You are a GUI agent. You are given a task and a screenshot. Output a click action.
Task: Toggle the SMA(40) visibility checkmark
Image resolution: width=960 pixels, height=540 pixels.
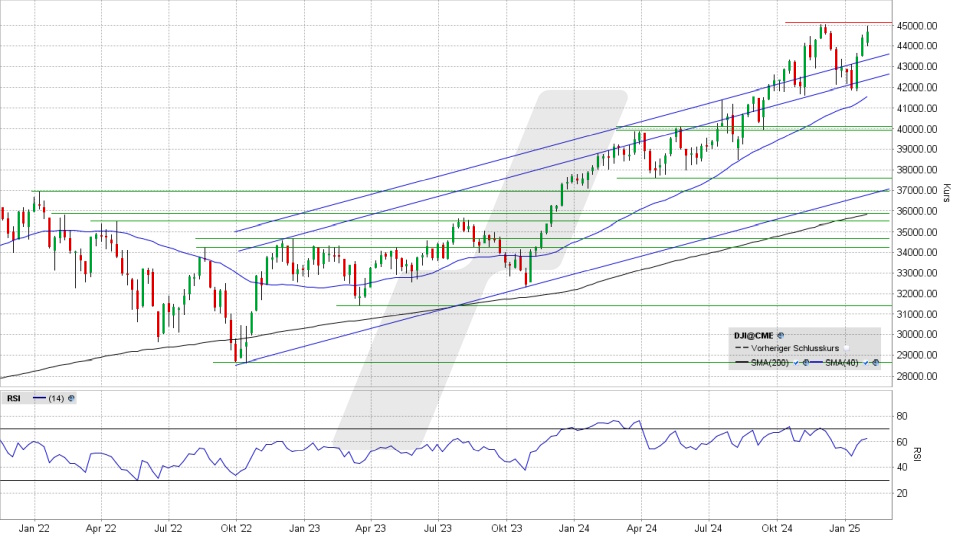click(x=866, y=363)
